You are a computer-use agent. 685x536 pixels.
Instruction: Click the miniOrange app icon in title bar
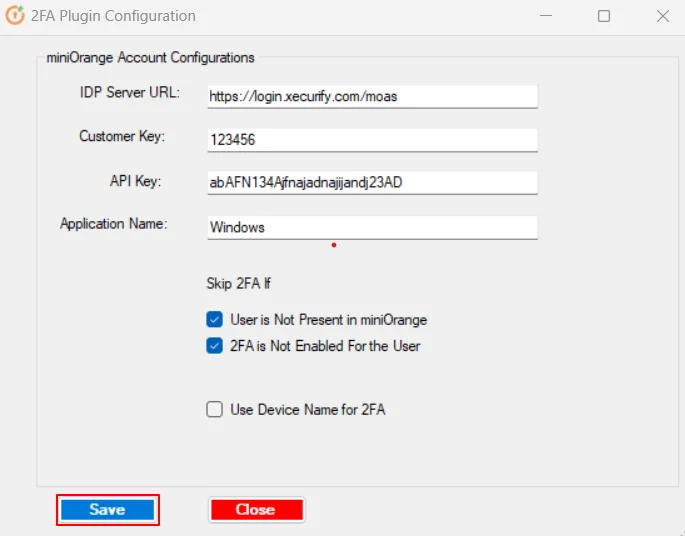(x=15, y=15)
